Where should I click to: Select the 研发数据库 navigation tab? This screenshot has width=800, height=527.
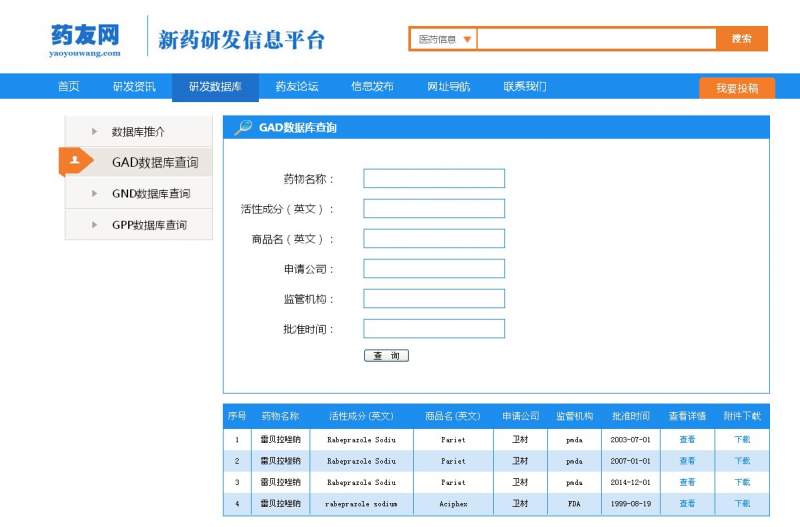coord(215,87)
